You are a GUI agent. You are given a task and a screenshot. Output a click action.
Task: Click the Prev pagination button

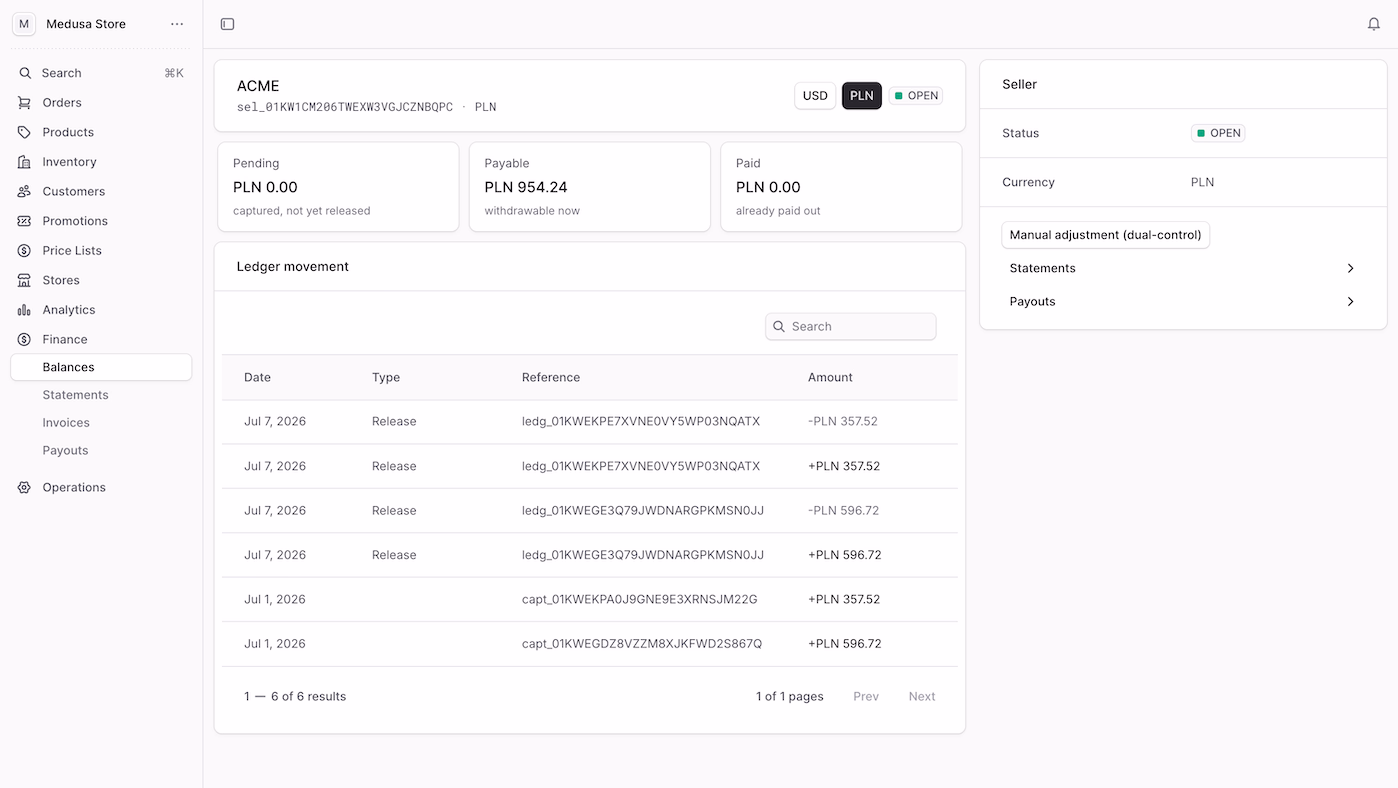coord(866,697)
